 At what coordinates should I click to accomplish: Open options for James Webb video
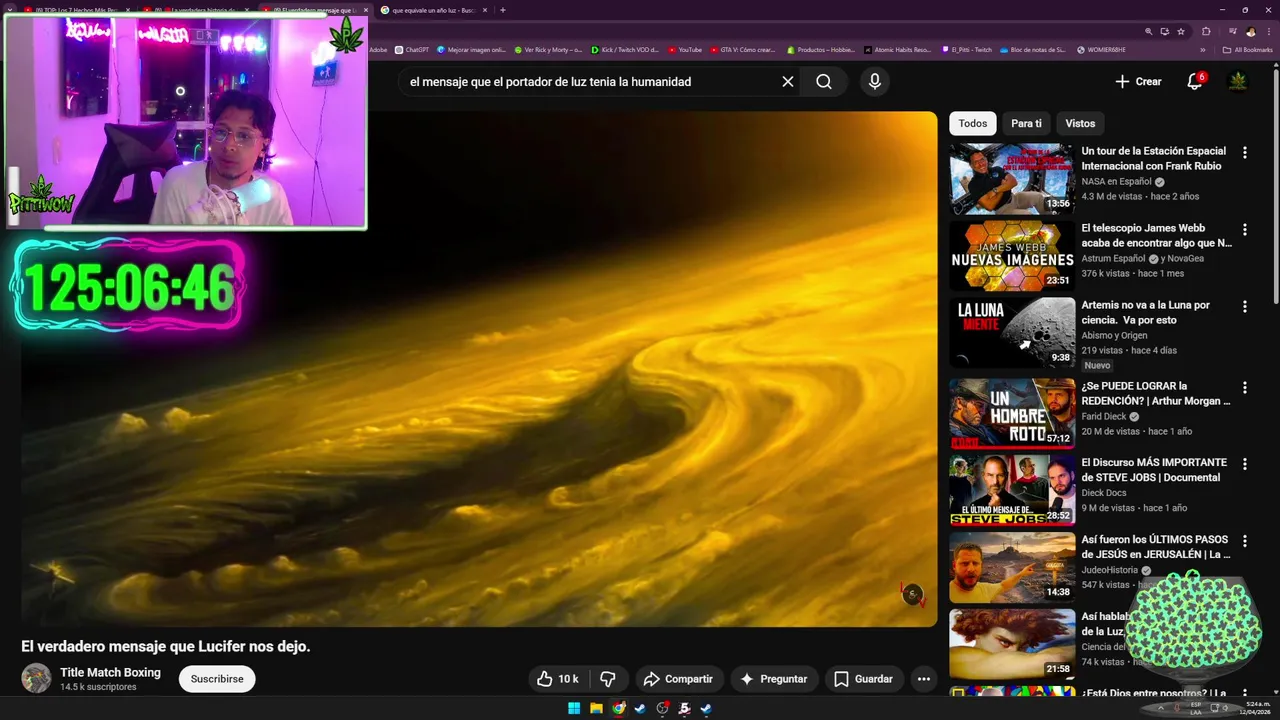1245,230
